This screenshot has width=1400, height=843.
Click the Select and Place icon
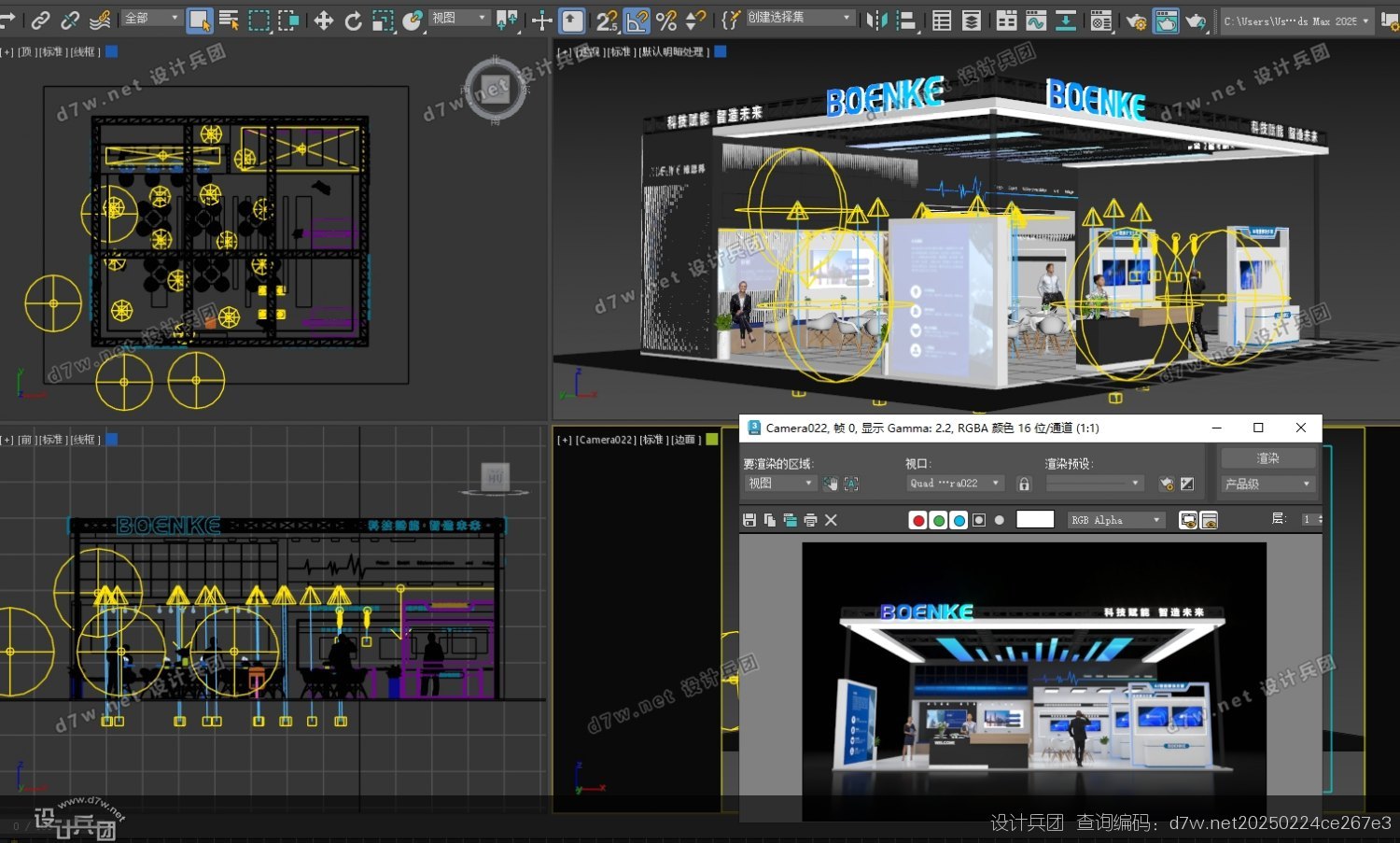click(413, 20)
